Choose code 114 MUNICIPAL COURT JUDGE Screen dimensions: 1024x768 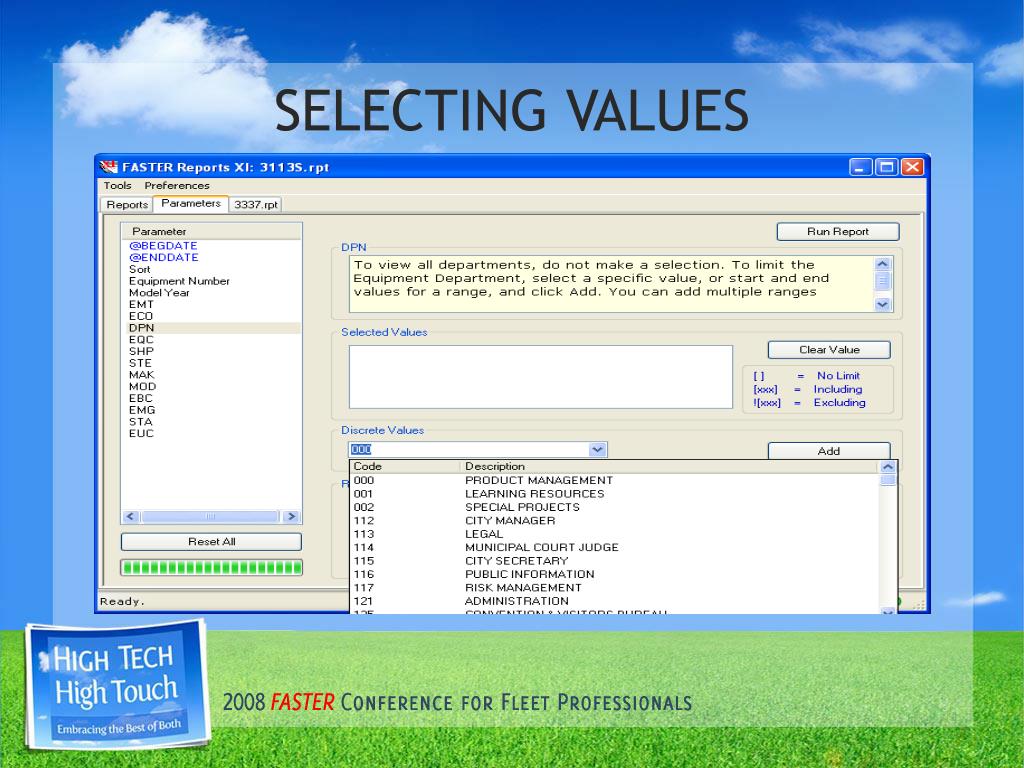pyautogui.click(x=615, y=547)
